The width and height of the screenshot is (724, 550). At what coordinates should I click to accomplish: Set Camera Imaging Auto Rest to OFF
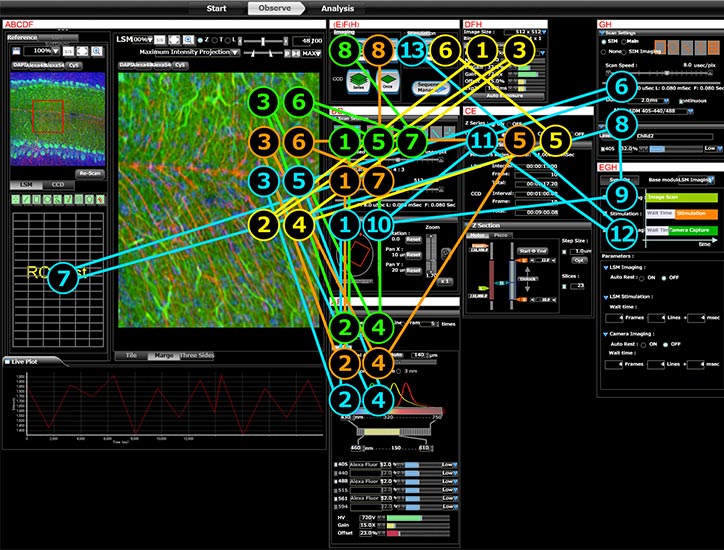tap(665, 345)
